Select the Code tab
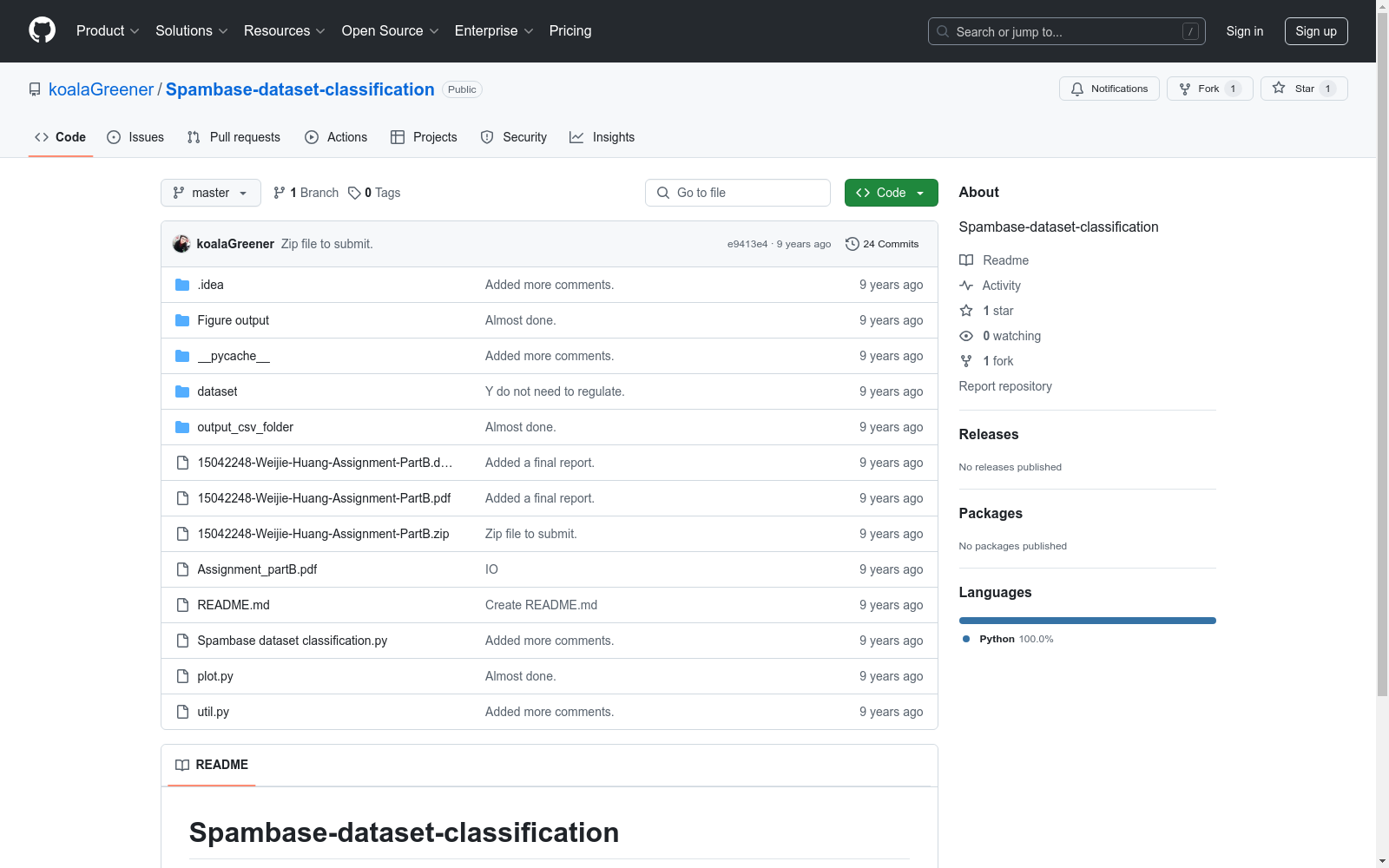This screenshot has width=1389, height=868. [x=60, y=137]
